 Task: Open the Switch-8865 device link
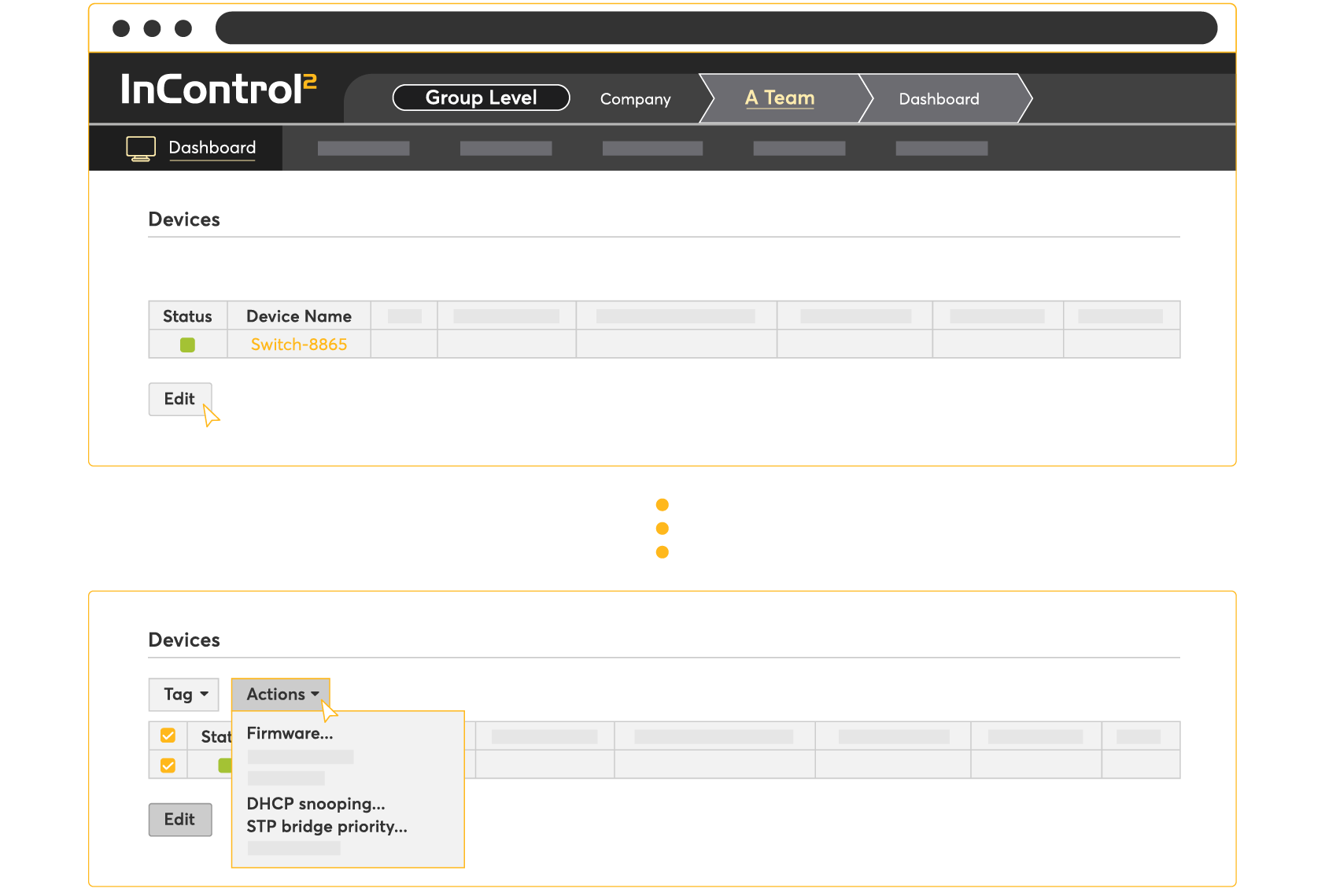pos(299,344)
